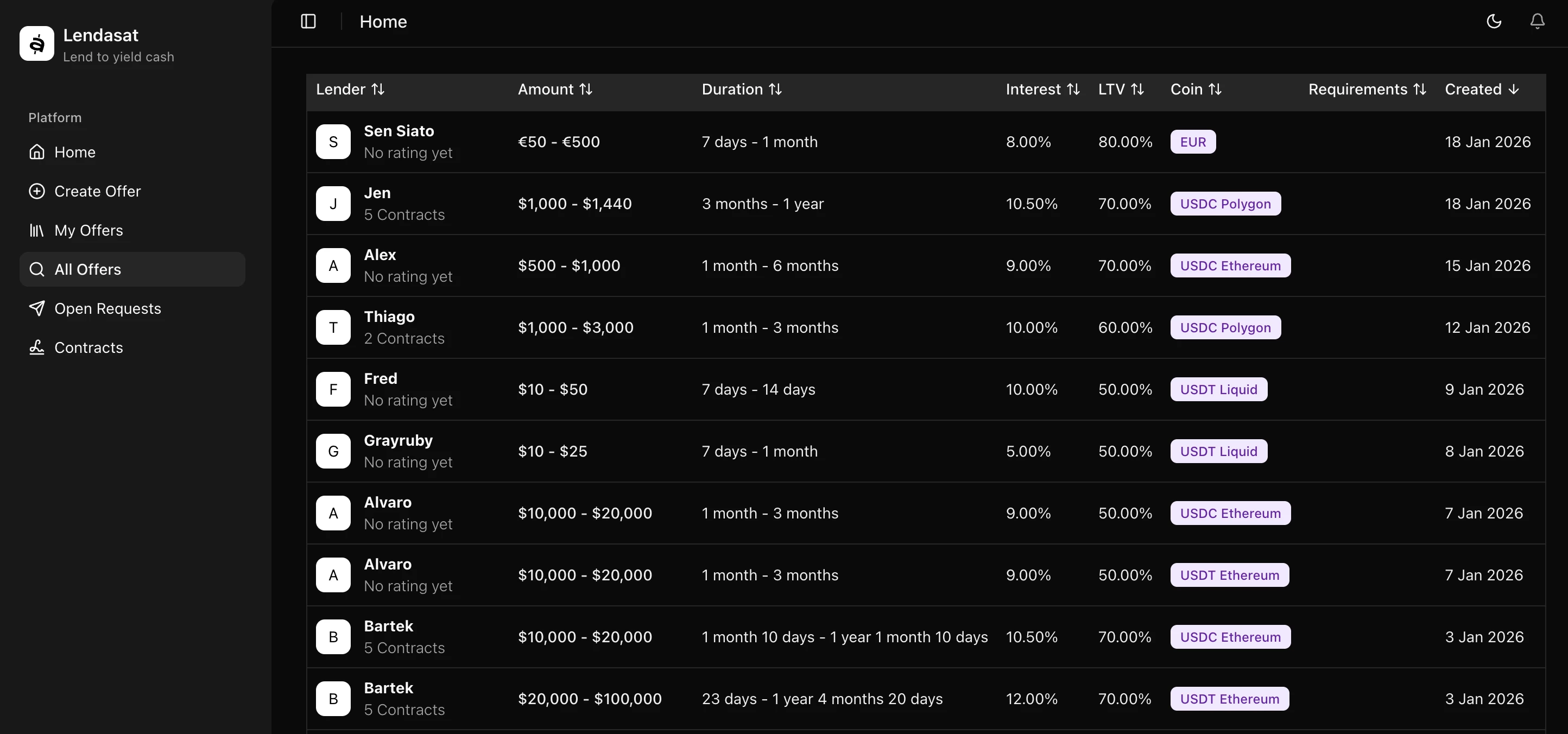
Task: Open All Offers in the sidebar
Action: pos(87,269)
